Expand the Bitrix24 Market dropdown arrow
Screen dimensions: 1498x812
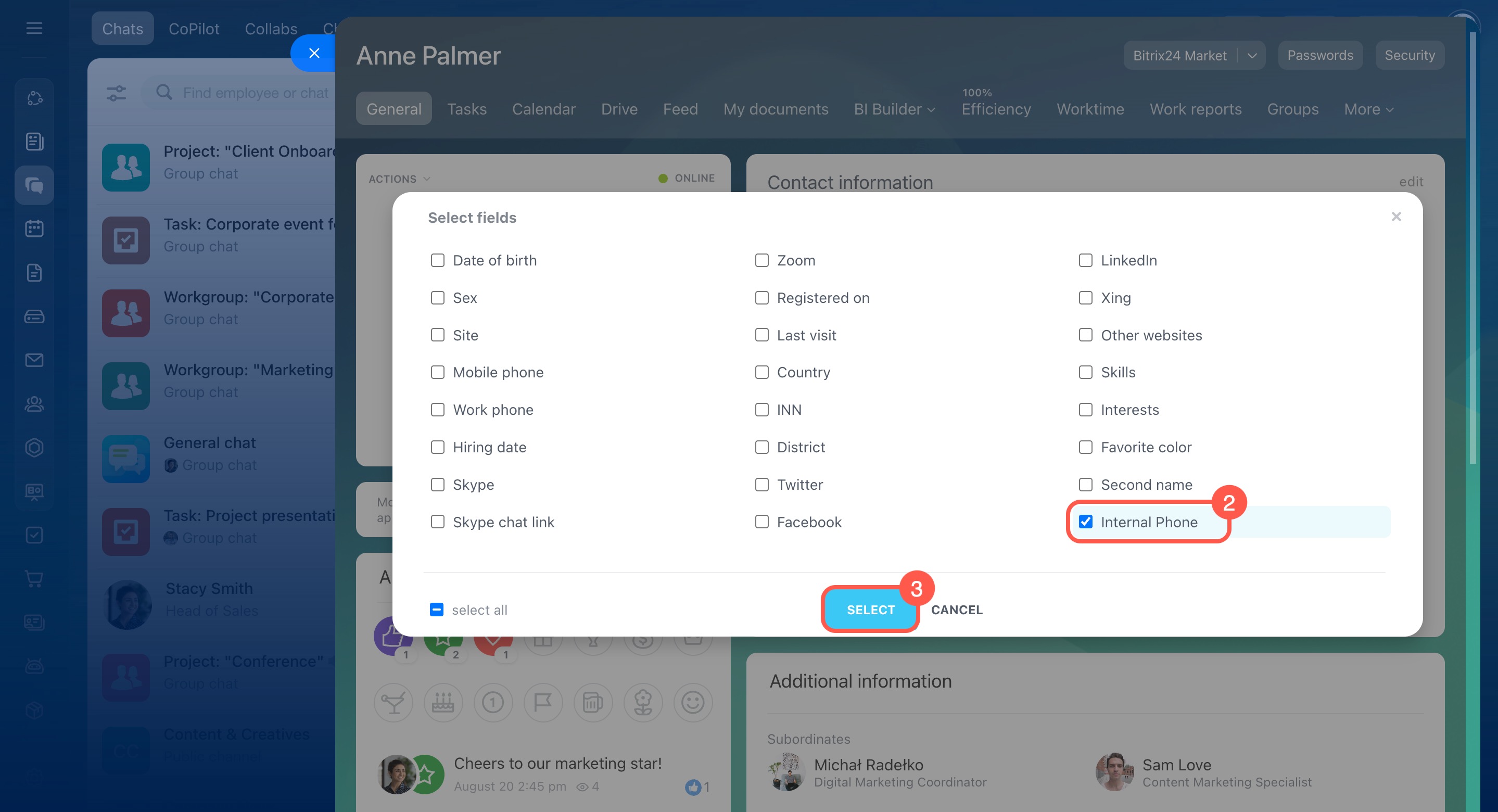click(x=1252, y=56)
